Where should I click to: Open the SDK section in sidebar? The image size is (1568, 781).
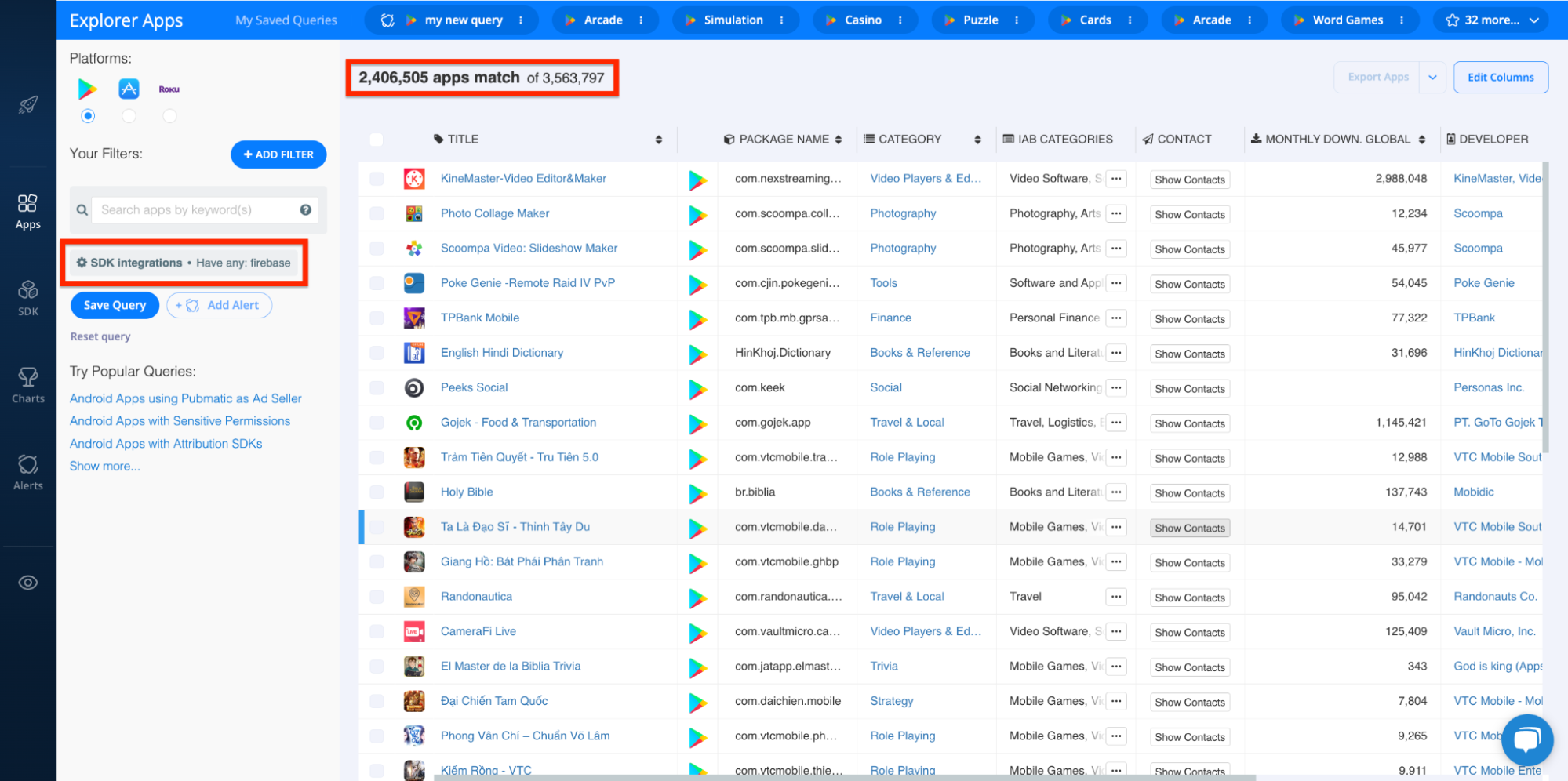tap(28, 298)
